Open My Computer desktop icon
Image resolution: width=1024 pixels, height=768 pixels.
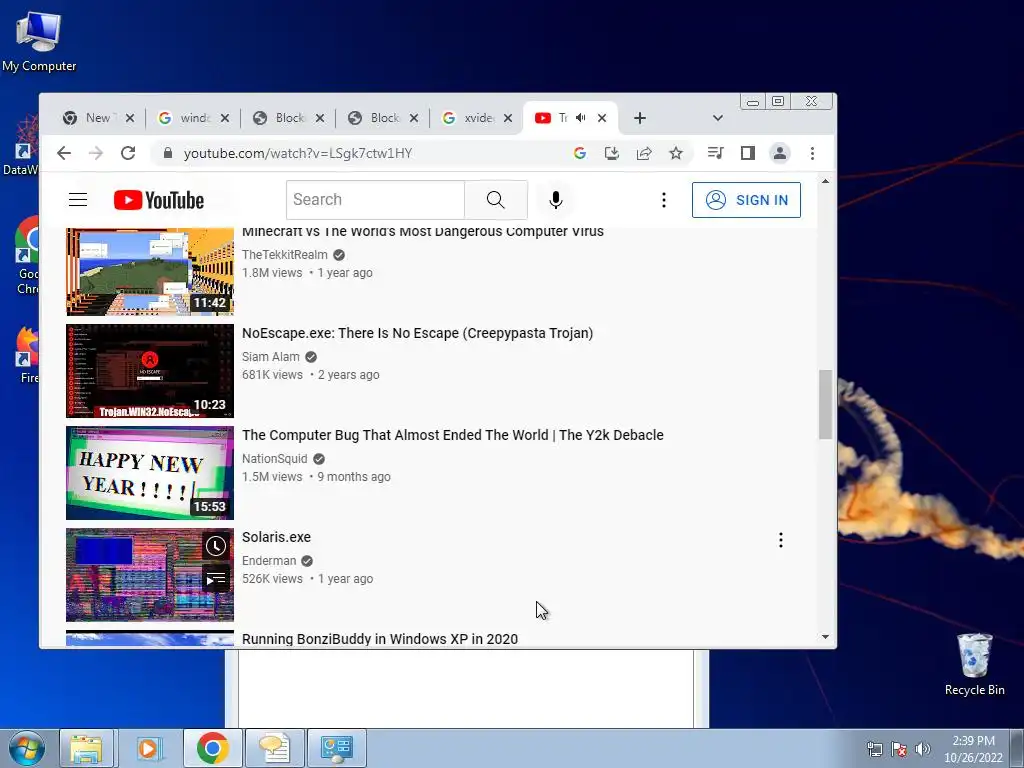[39, 40]
